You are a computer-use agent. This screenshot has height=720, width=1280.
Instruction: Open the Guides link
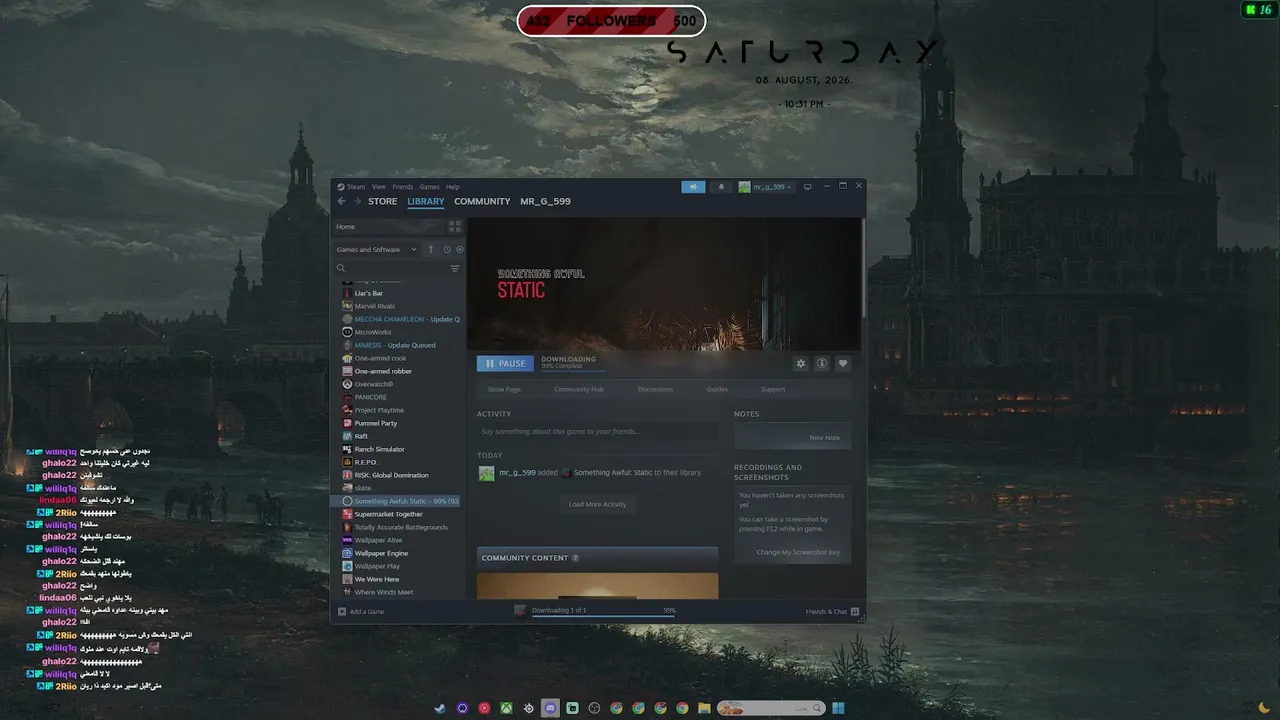[x=717, y=389]
